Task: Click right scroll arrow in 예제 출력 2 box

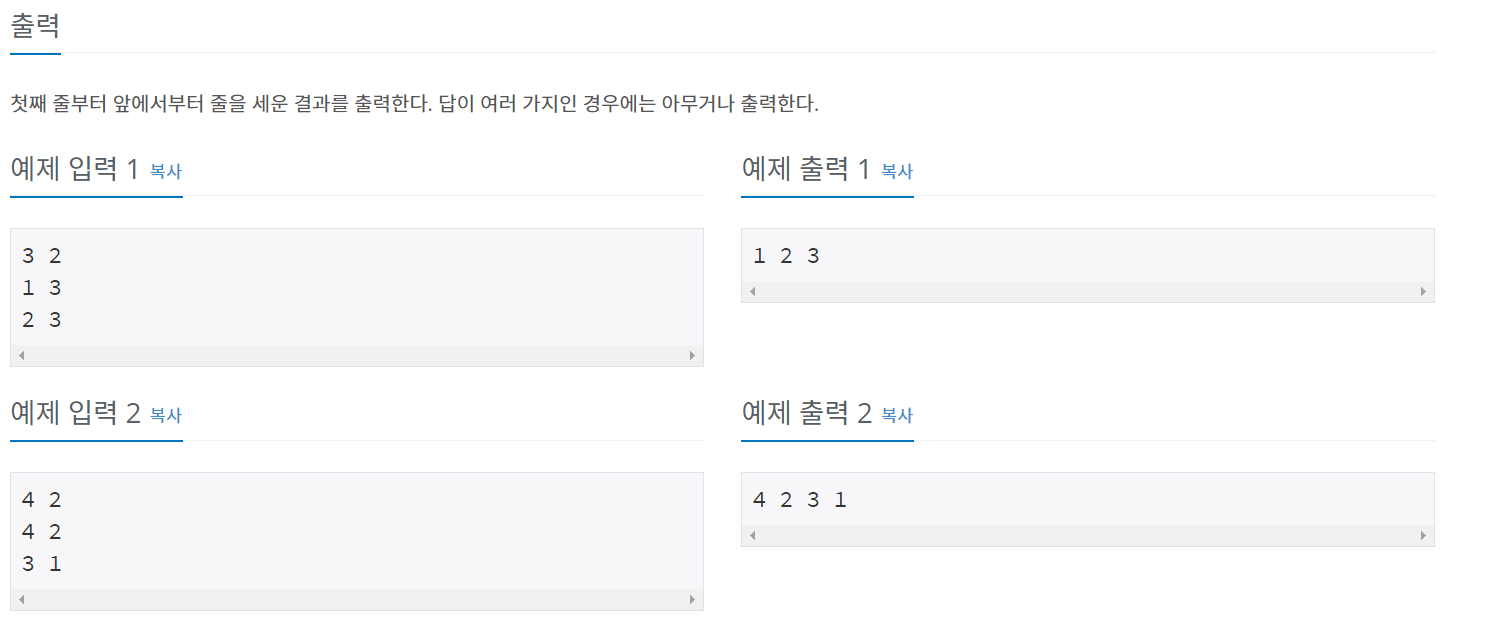Action: click(x=1423, y=536)
